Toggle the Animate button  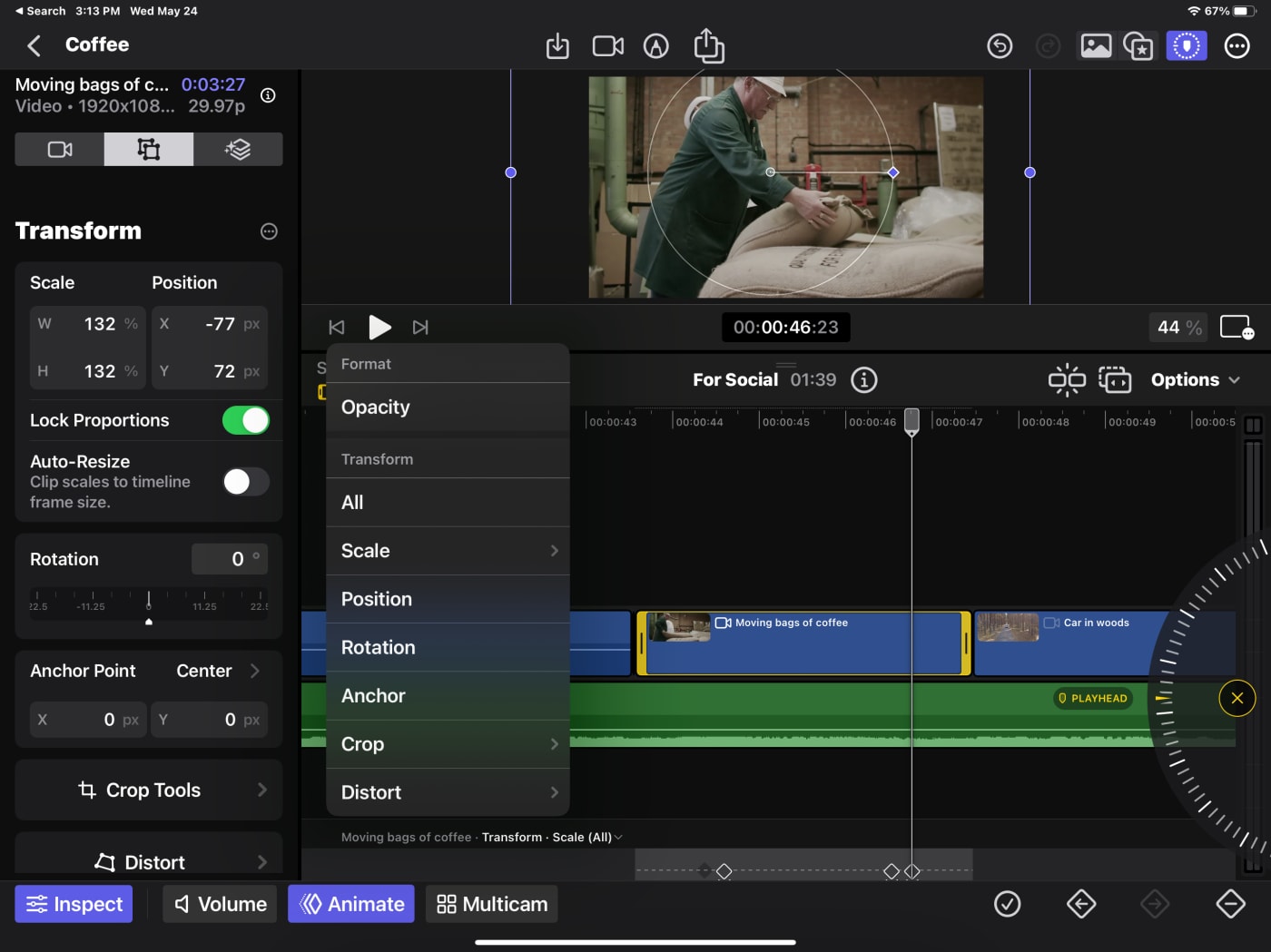coord(351,904)
